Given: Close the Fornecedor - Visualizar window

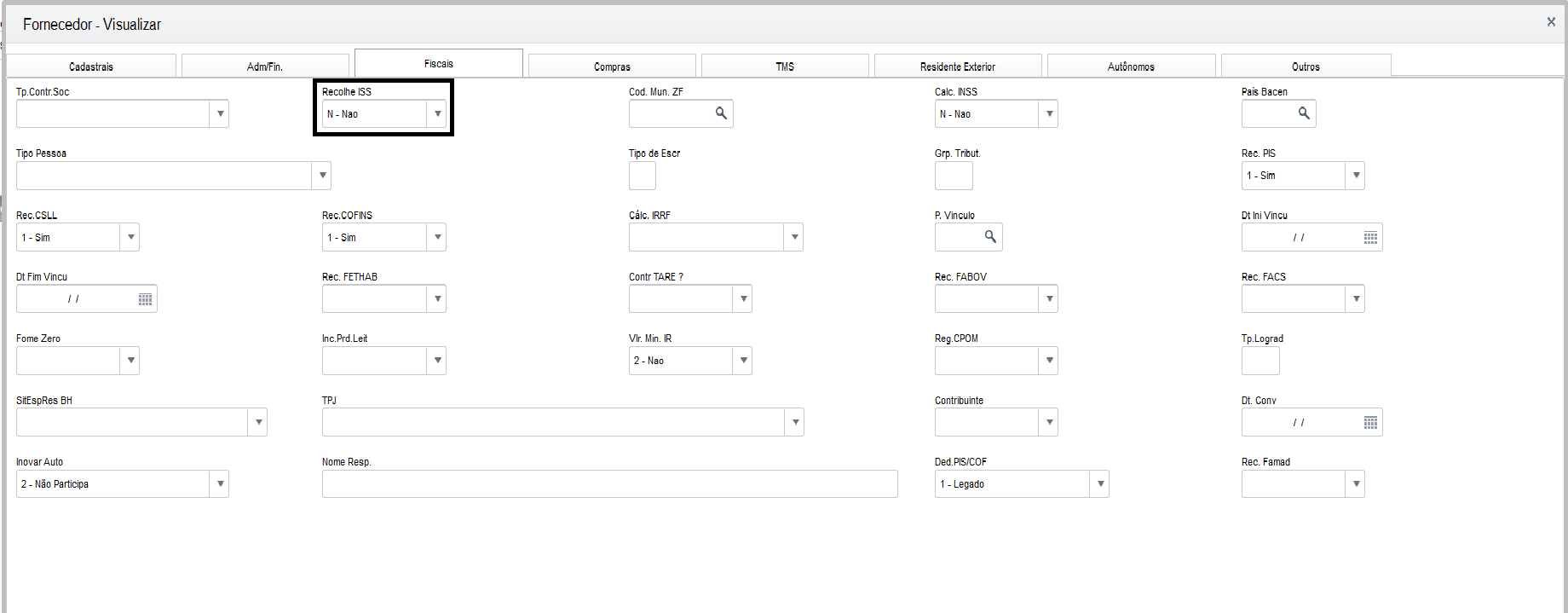Looking at the screenshot, I should (x=1551, y=22).
